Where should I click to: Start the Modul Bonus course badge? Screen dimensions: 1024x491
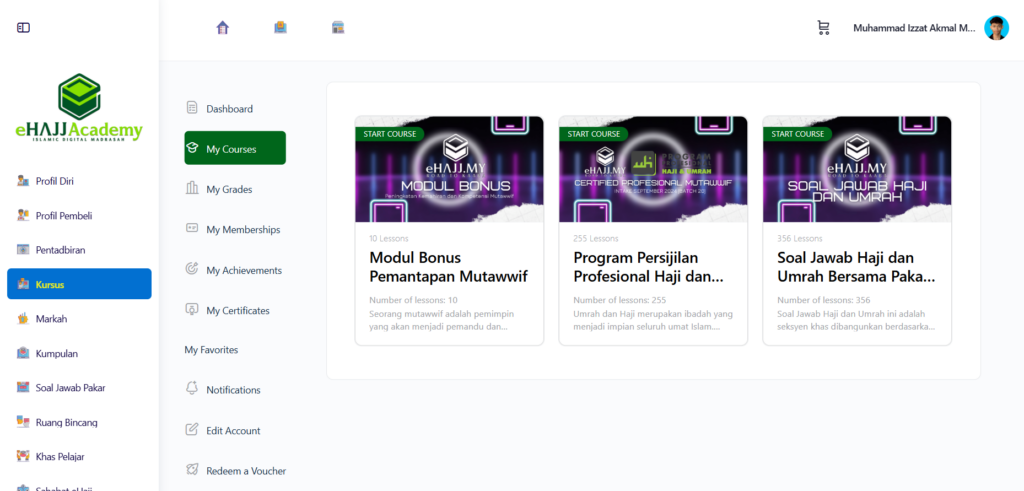tap(390, 134)
